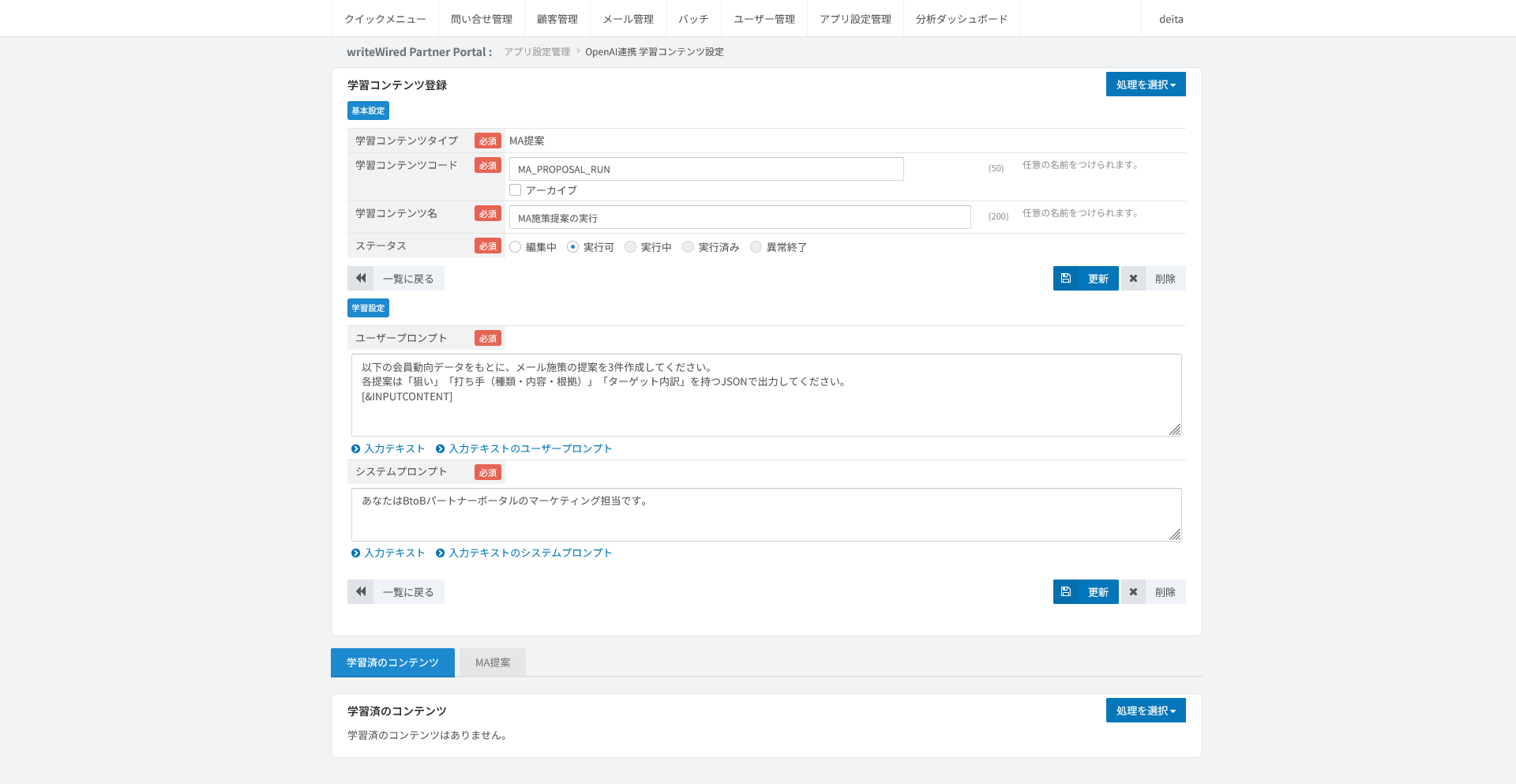
Task: Open 処理を選択 dropdown in 学習済のコンテンツ panel
Action: 1146,711
